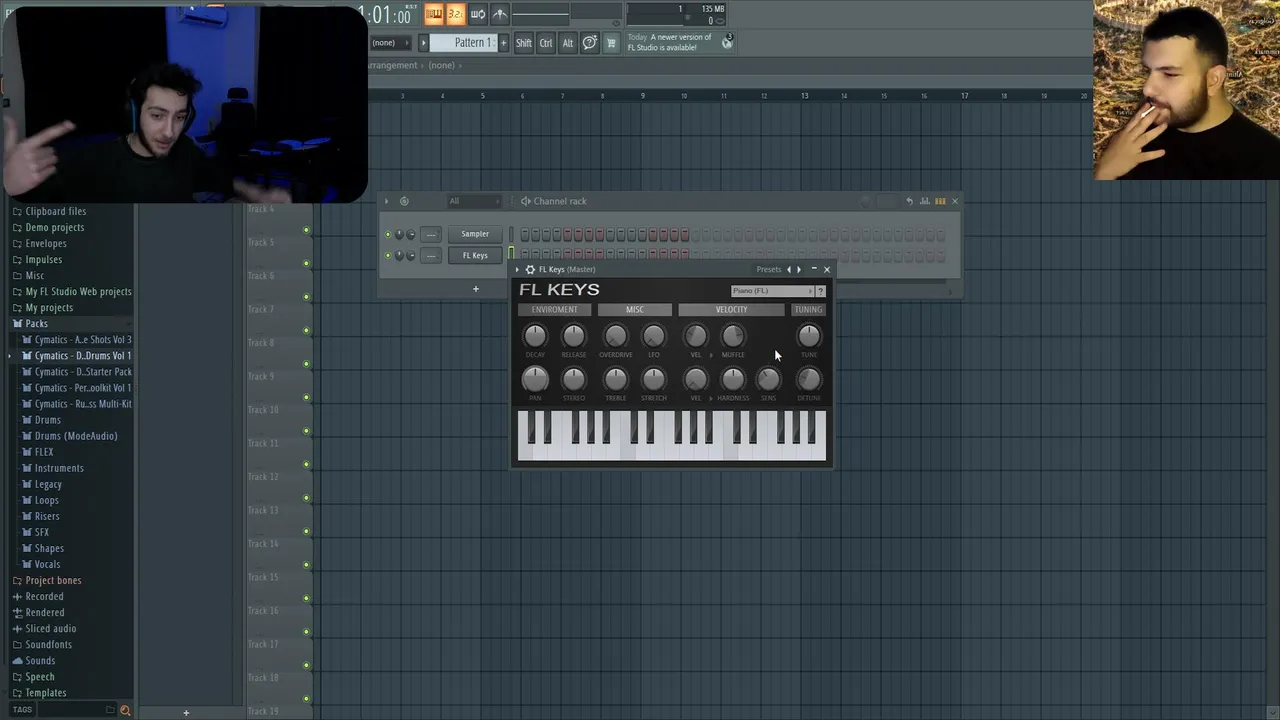Viewport: 1280px width, 720px height.
Task: Toggle Alt modifier button
Action: pyautogui.click(x=567, y=43)
